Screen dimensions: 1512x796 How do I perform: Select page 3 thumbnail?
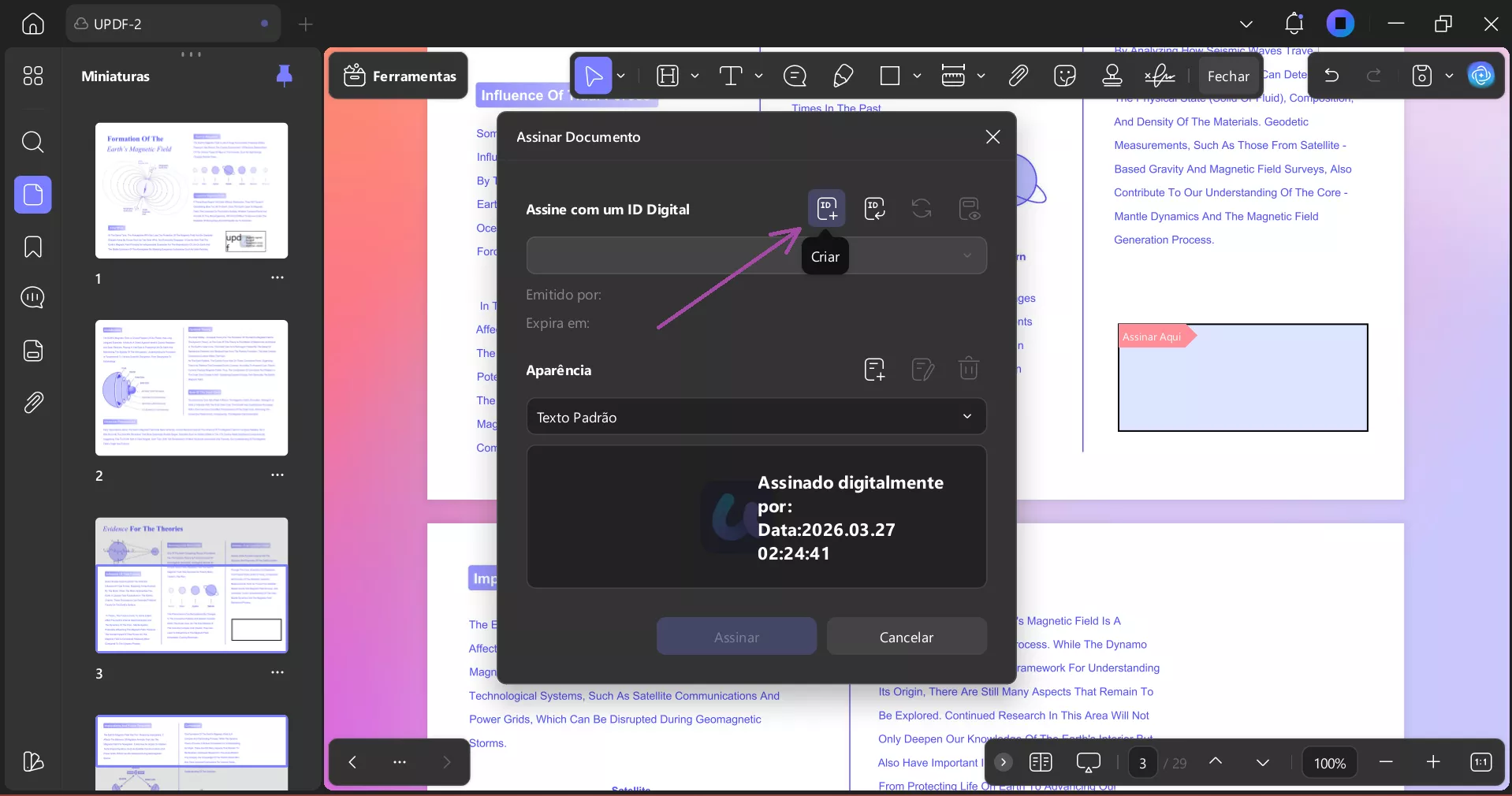(x=192, y=586)
